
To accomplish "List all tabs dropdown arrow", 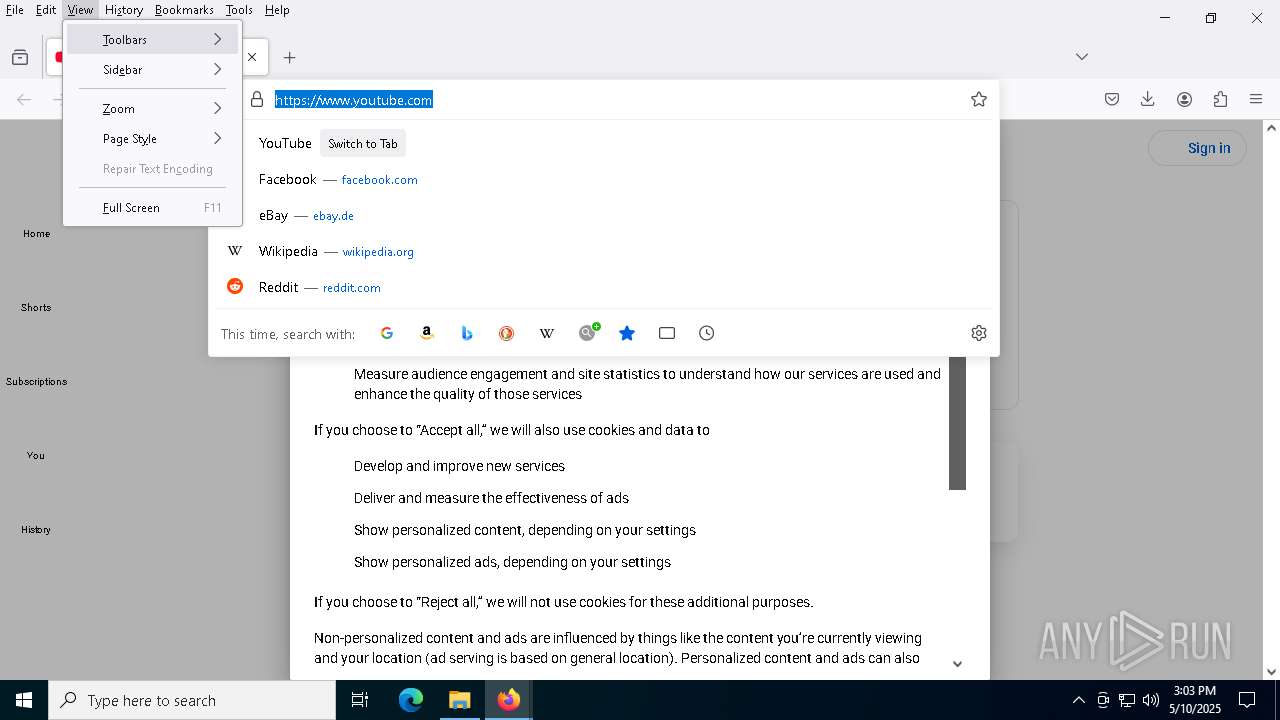I will (x=1082, y=57).
